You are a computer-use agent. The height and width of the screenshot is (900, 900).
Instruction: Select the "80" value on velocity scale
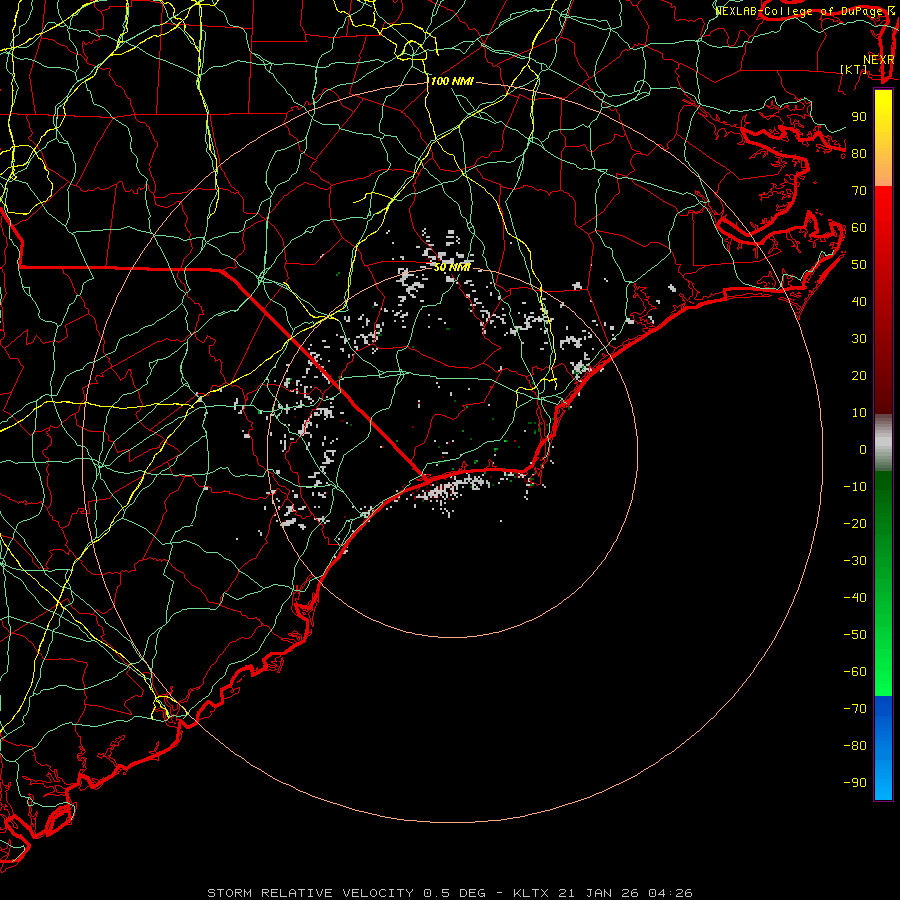pos(859,154)
